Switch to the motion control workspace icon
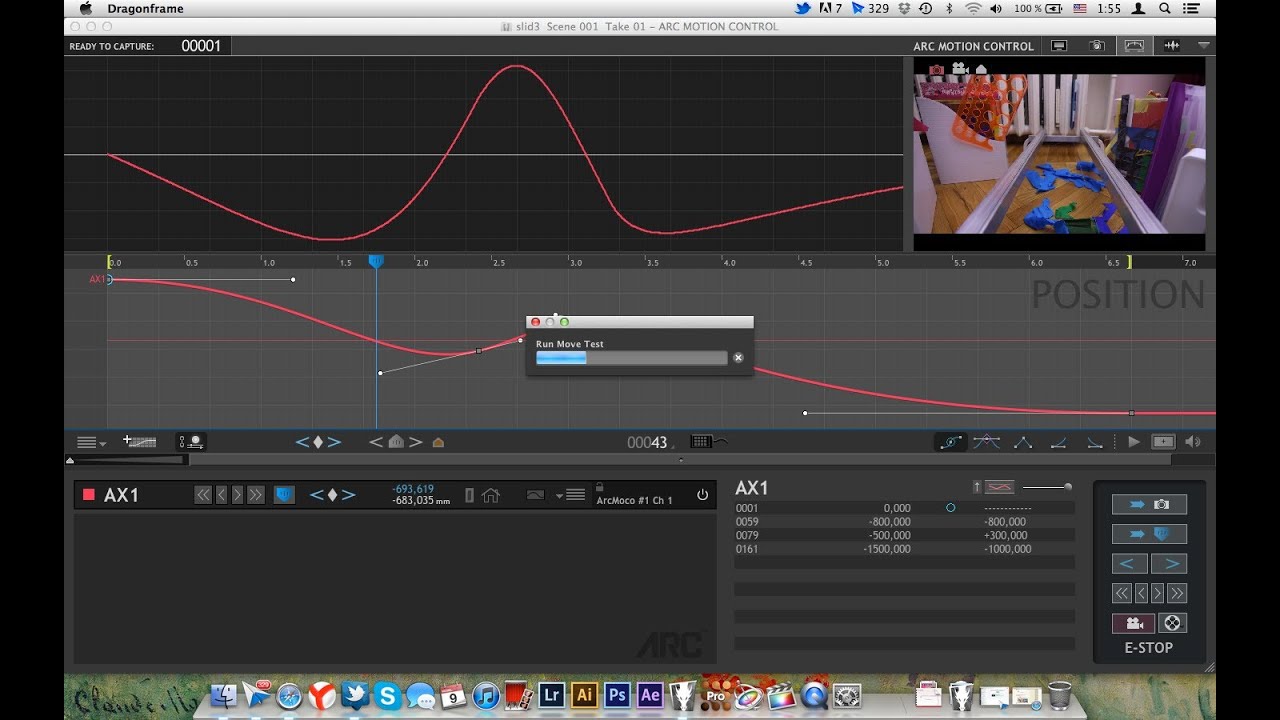This screenshot has width=1280, height=720. [1134, 46]
